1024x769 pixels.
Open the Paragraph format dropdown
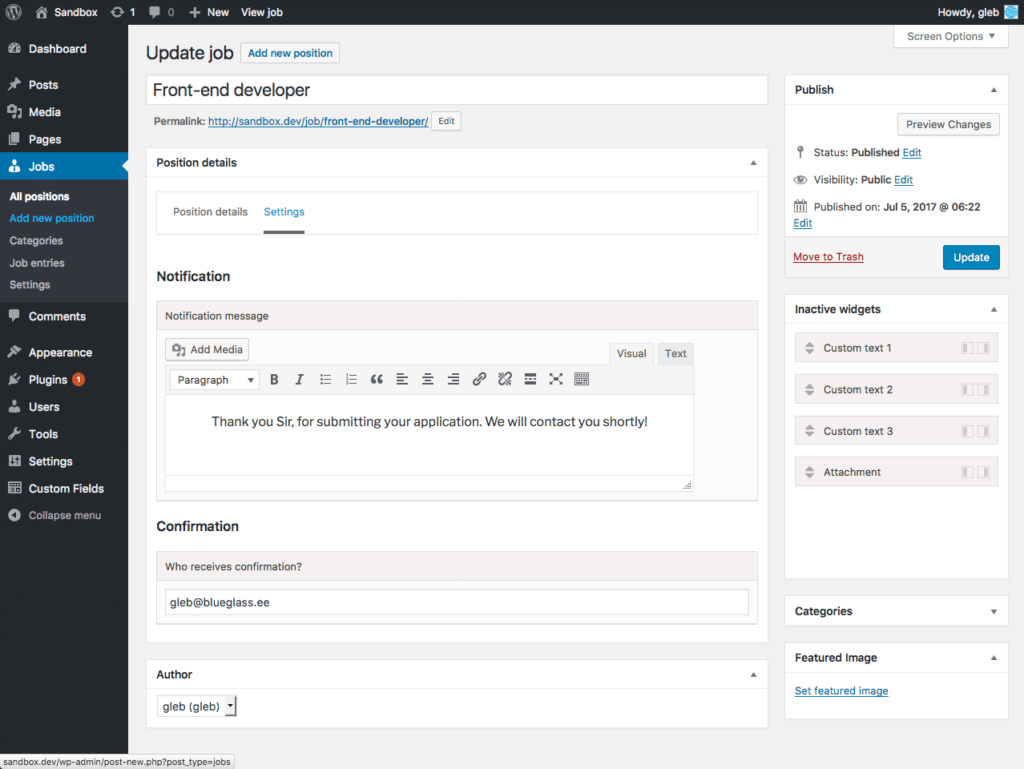[214, 380]
